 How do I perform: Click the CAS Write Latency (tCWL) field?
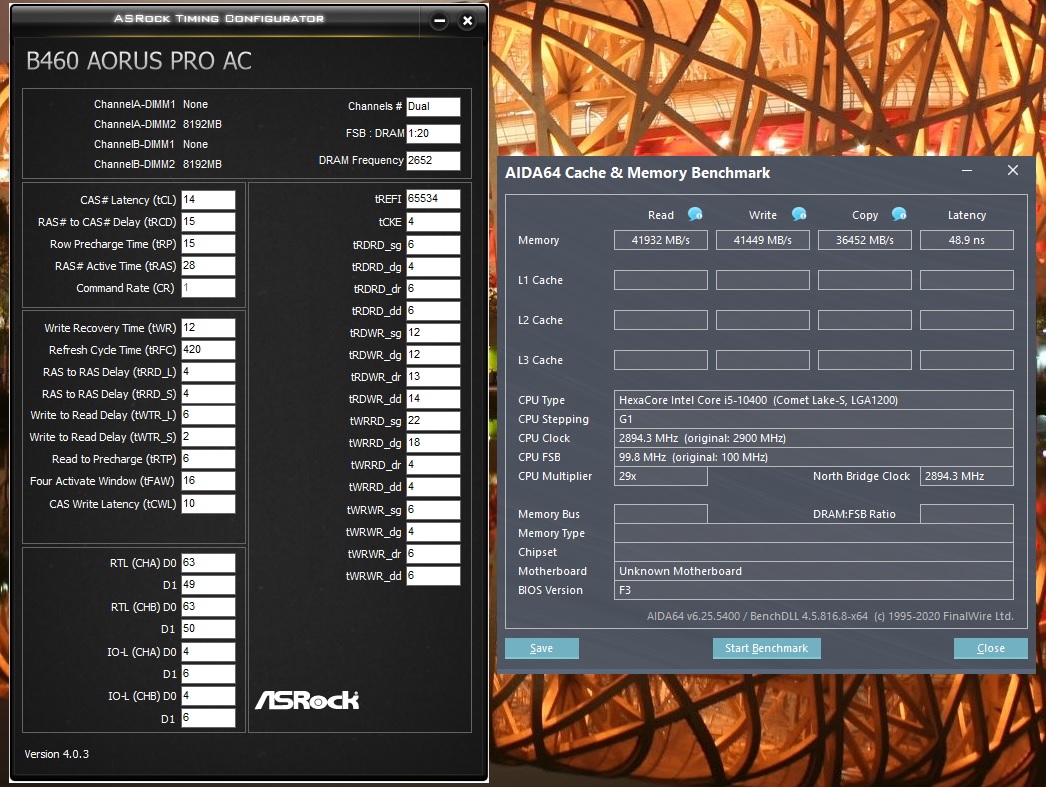coord(208,504)
